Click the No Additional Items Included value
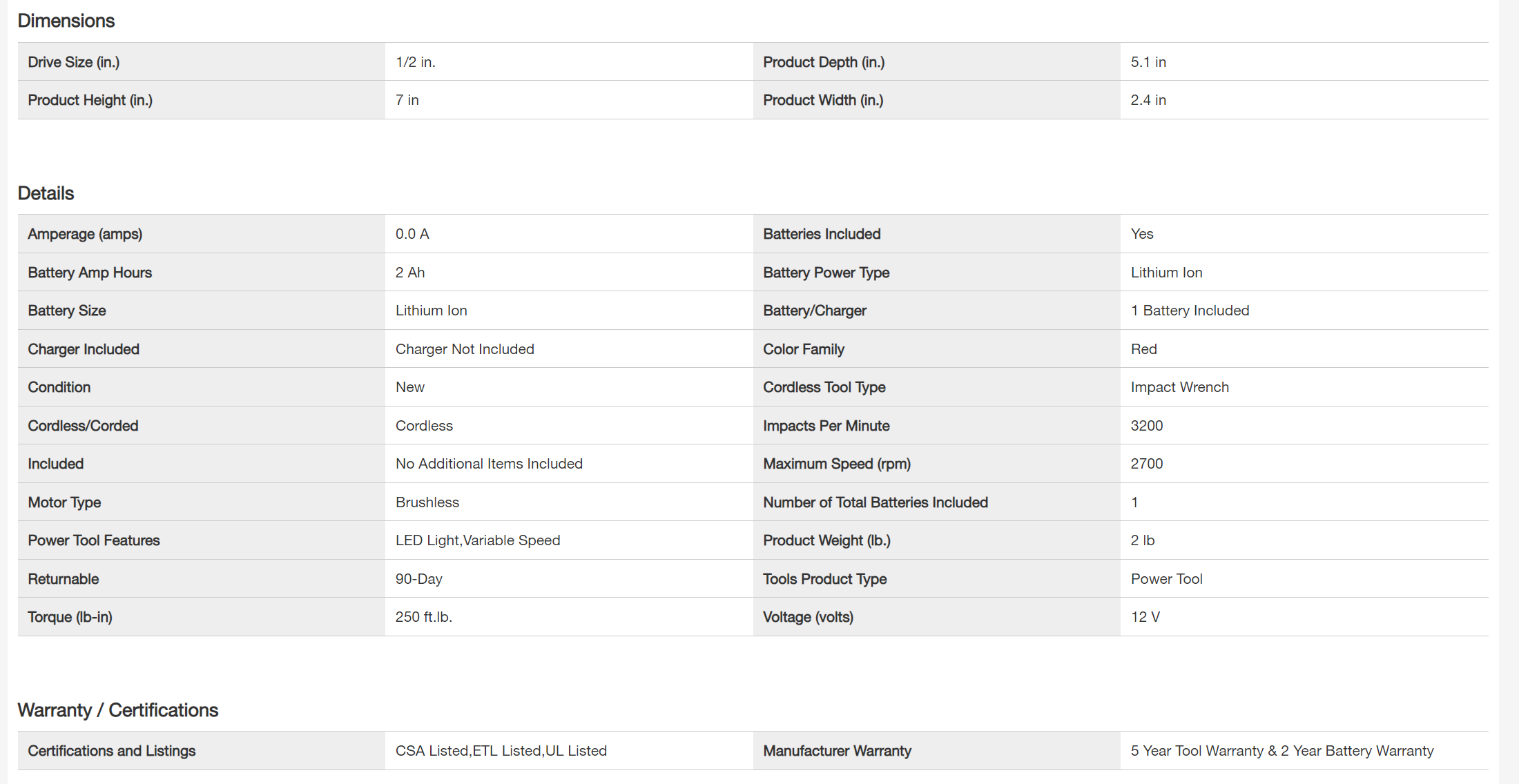The width and height of the screenshot is (1519, 784). (x=489, y=464)
